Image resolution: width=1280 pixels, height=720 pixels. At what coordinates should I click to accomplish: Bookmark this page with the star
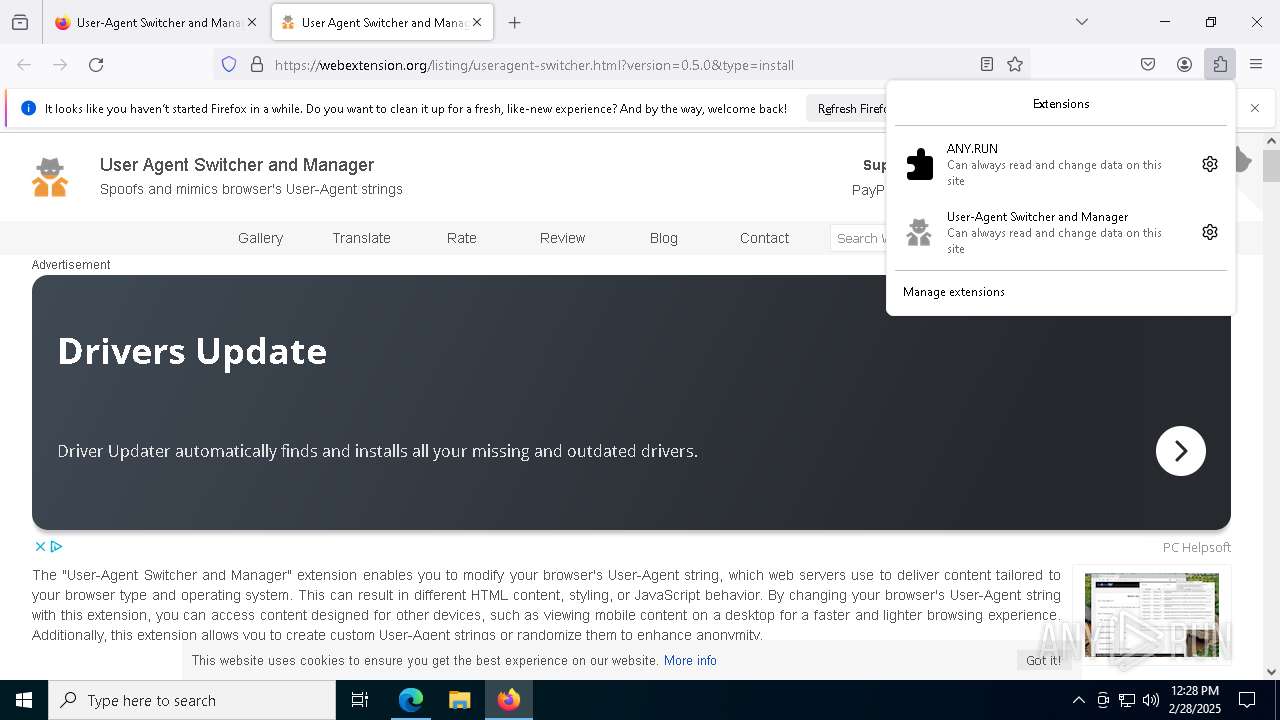point(1015,65)
